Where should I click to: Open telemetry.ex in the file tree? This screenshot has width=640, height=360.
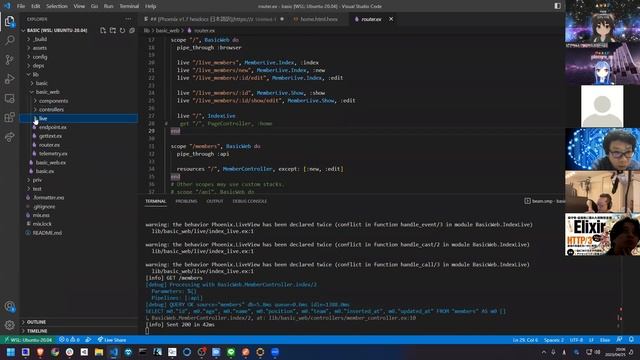click(79, 154)
